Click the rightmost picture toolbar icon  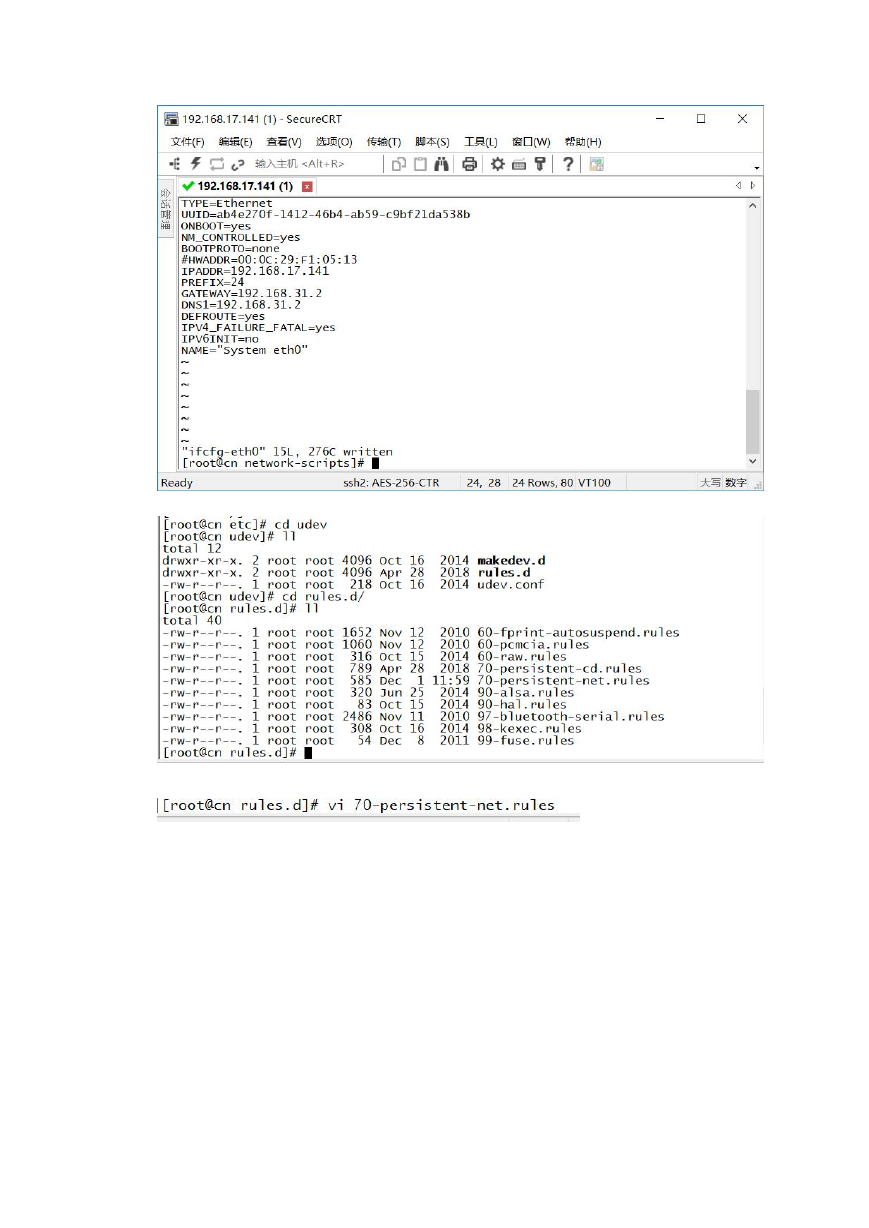[x=596, y=164]
